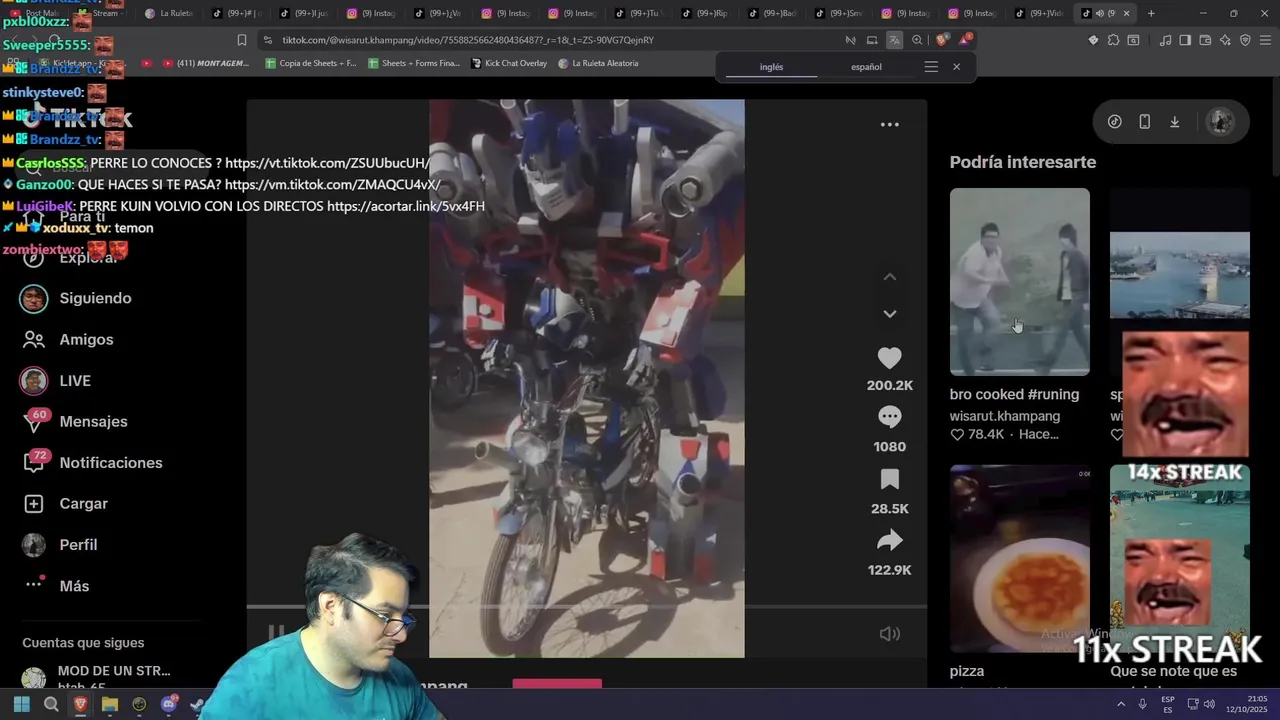Click the translate icon in the address bar
Screen dimensions: 1280x720
pyautogui.click(x=894, y=40)
